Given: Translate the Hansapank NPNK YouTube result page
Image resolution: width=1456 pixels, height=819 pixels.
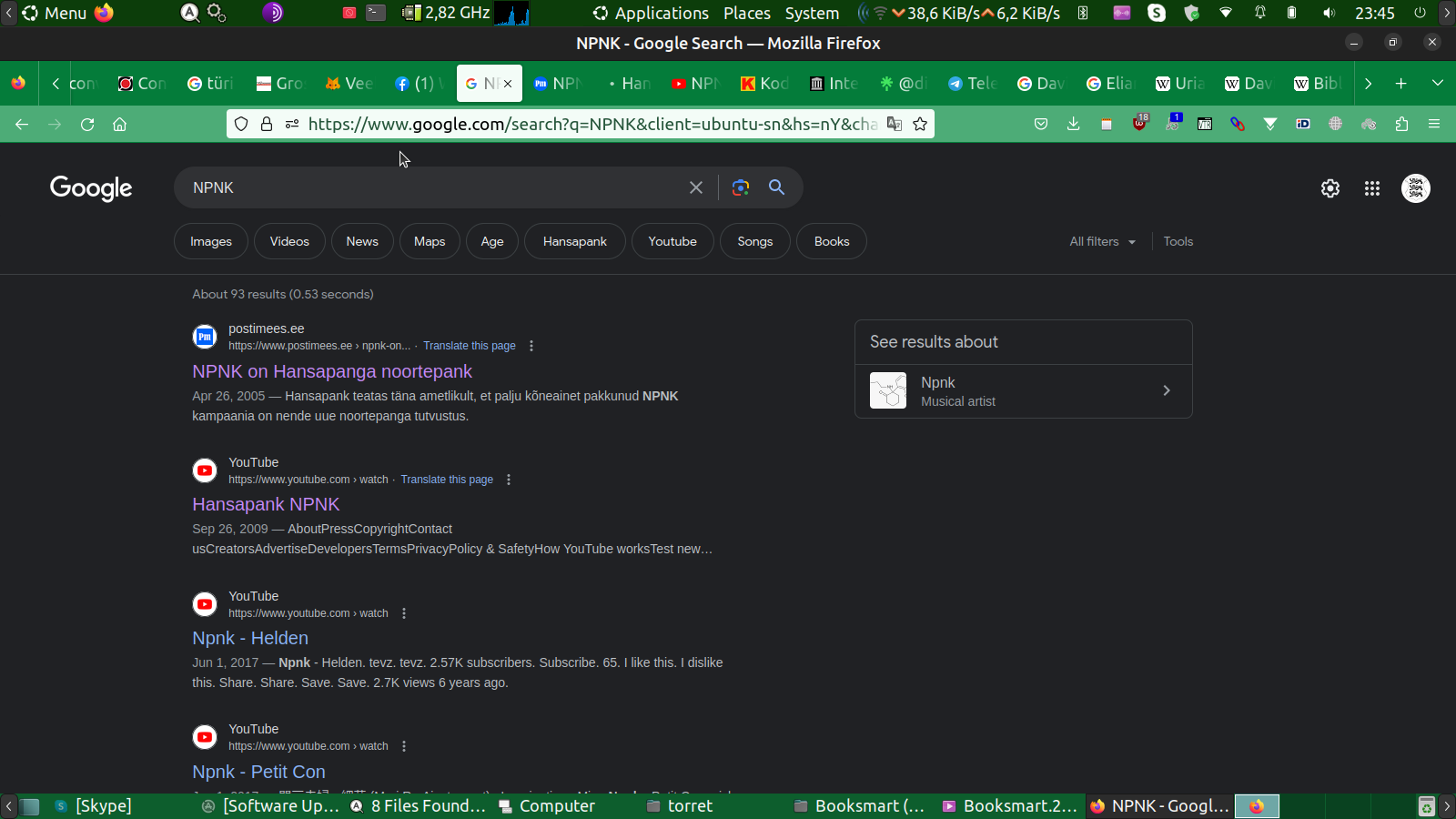Looking at the screenshot, I should (447, 480).
